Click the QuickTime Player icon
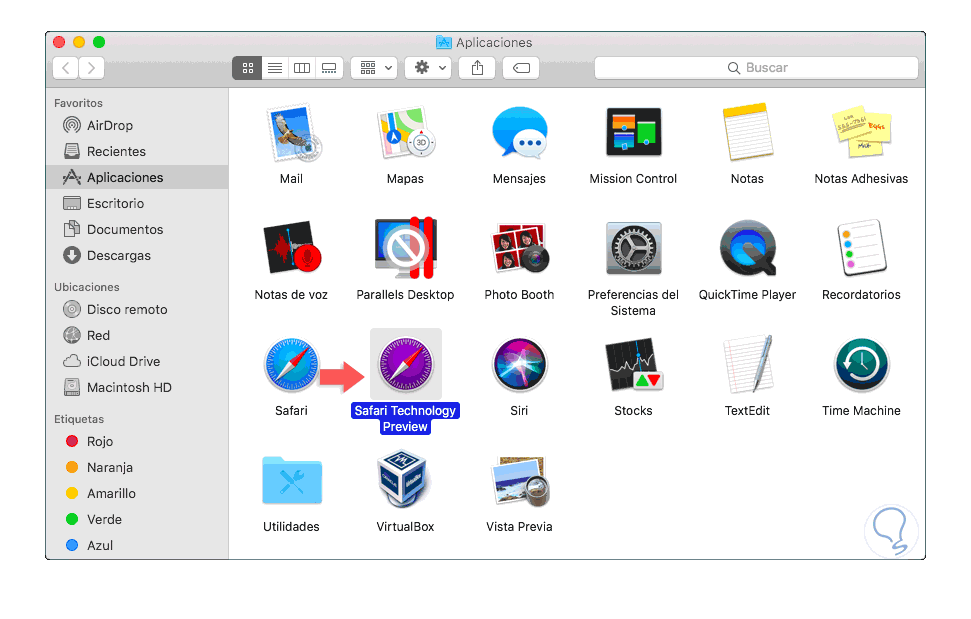 747,248
